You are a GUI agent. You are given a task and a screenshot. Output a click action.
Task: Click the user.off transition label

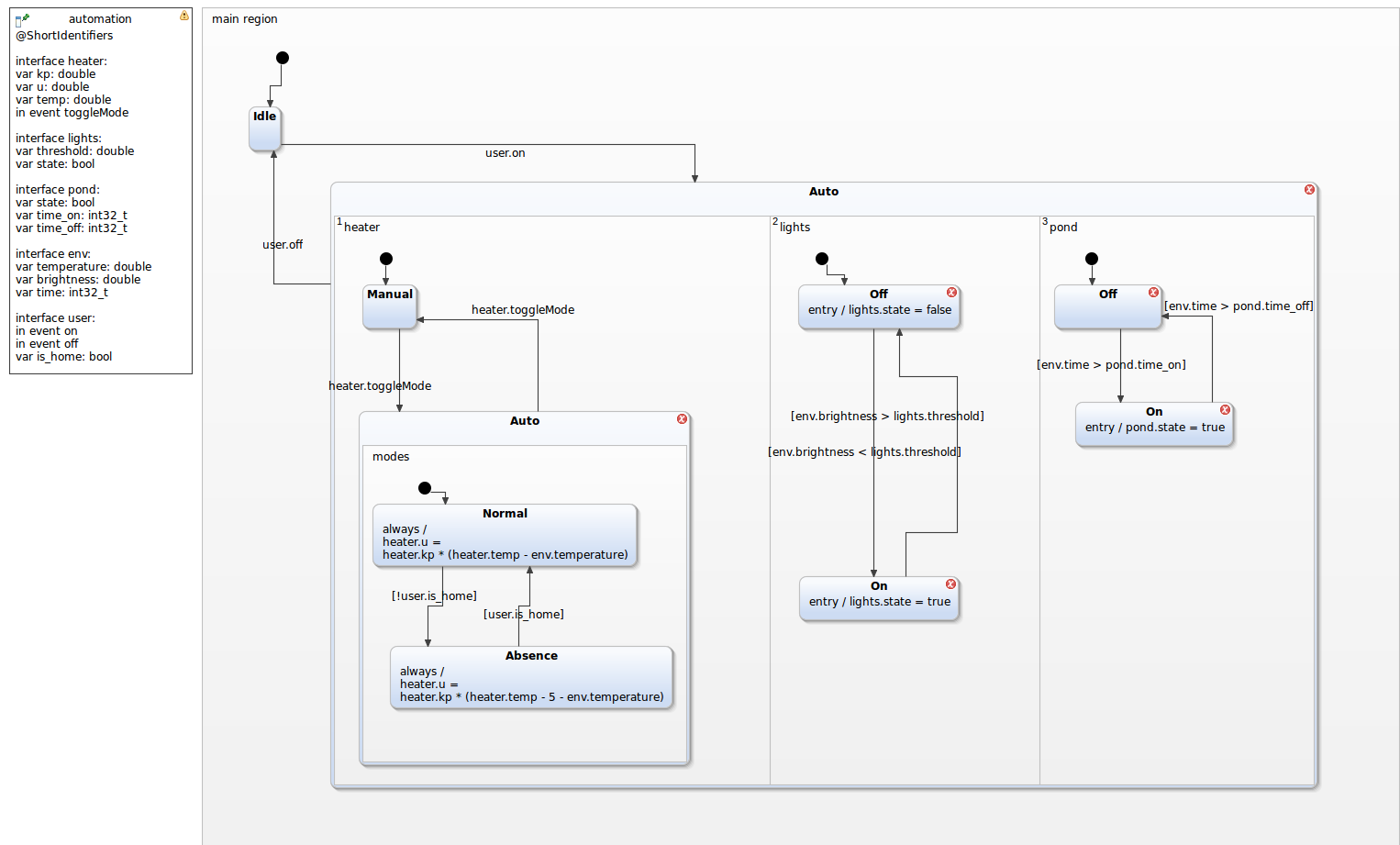283,245
